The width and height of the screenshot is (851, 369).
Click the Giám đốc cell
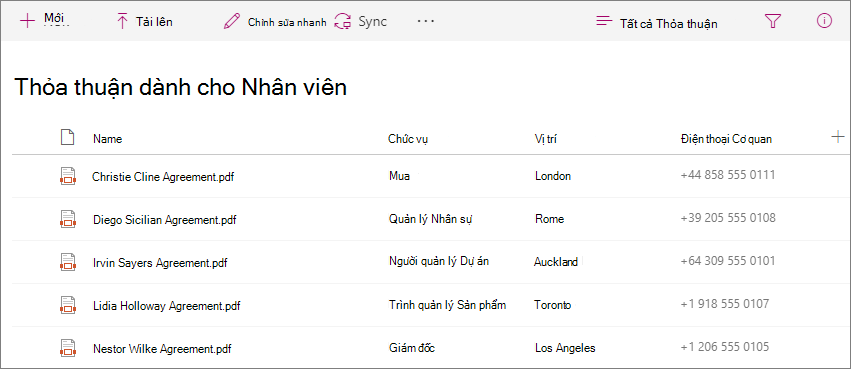click(x=412, y=348)
